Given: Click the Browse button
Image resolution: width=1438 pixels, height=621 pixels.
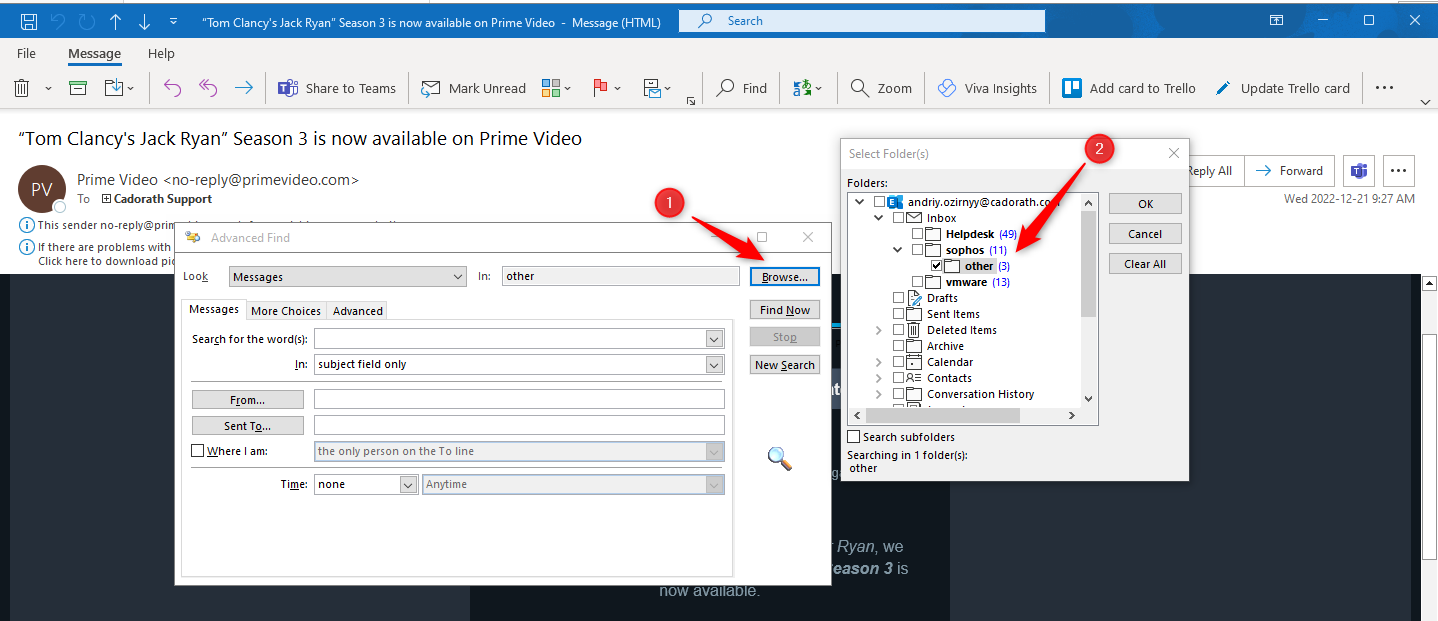Looking at the screenshot, I should coord(785,276).
